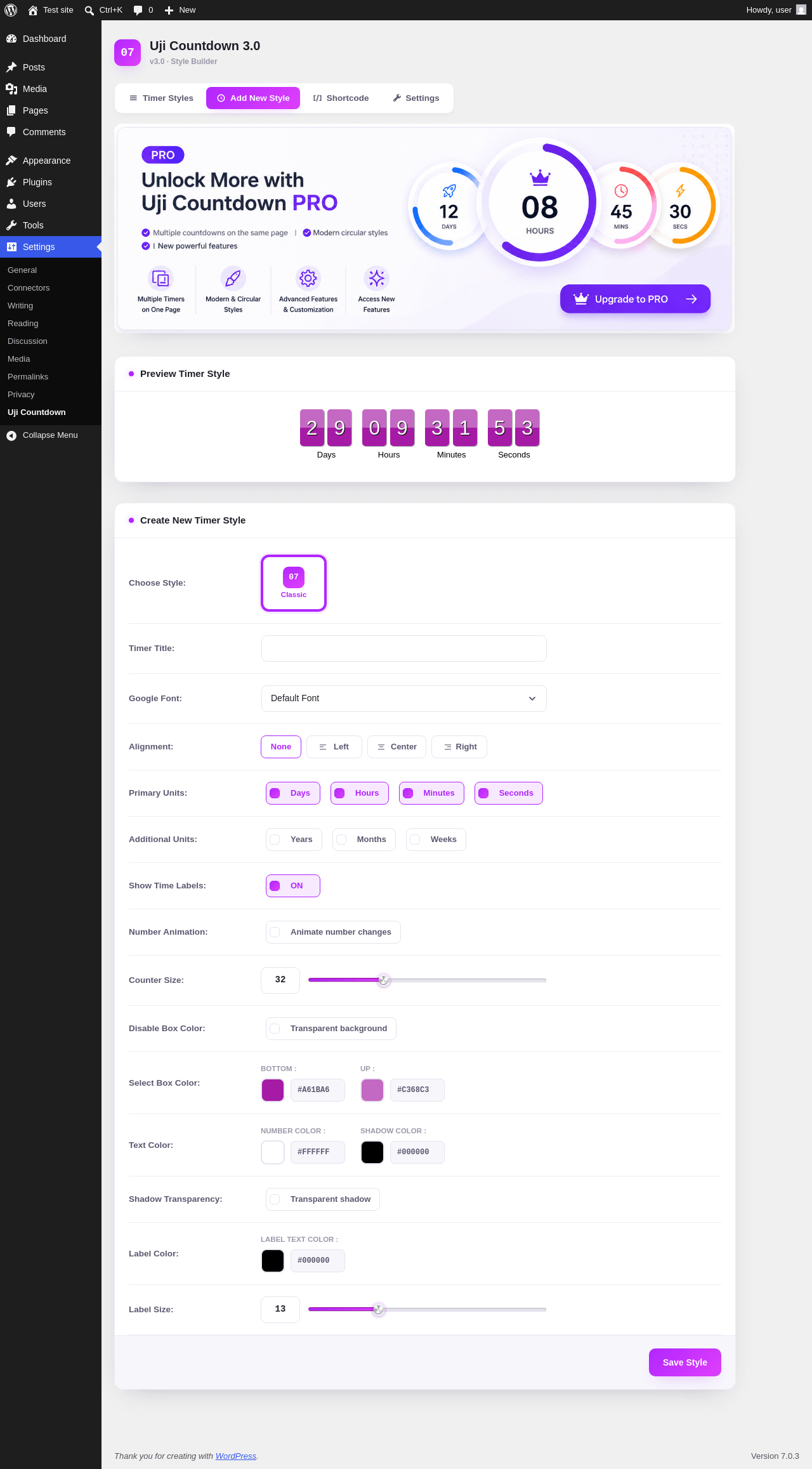The image size is (812, 1469).
Task: Click the Media sidebar icon
Action: [x=11, y=89]
